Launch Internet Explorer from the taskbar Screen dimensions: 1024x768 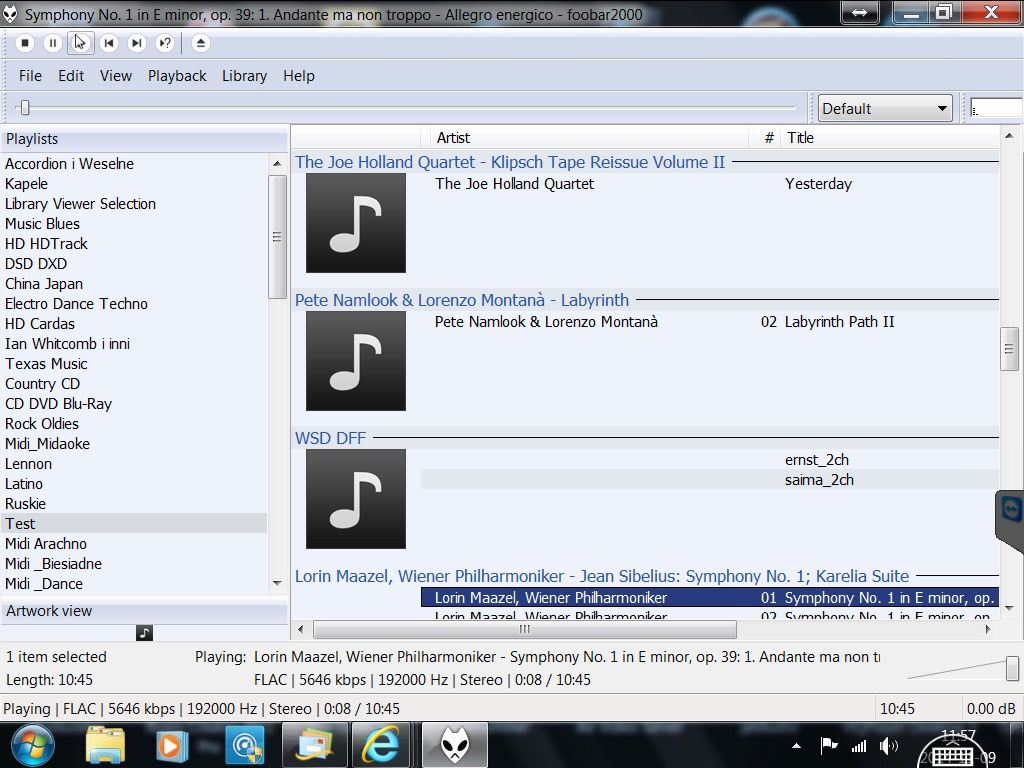[x=380, y=745]
